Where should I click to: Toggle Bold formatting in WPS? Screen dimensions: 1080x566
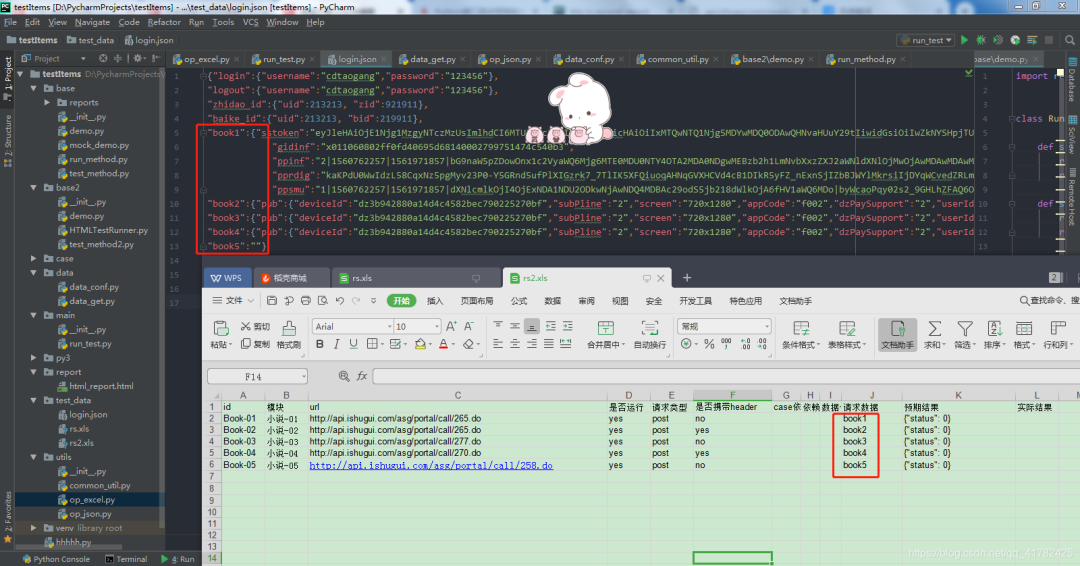pyautogui.click(x=320, y=344)
